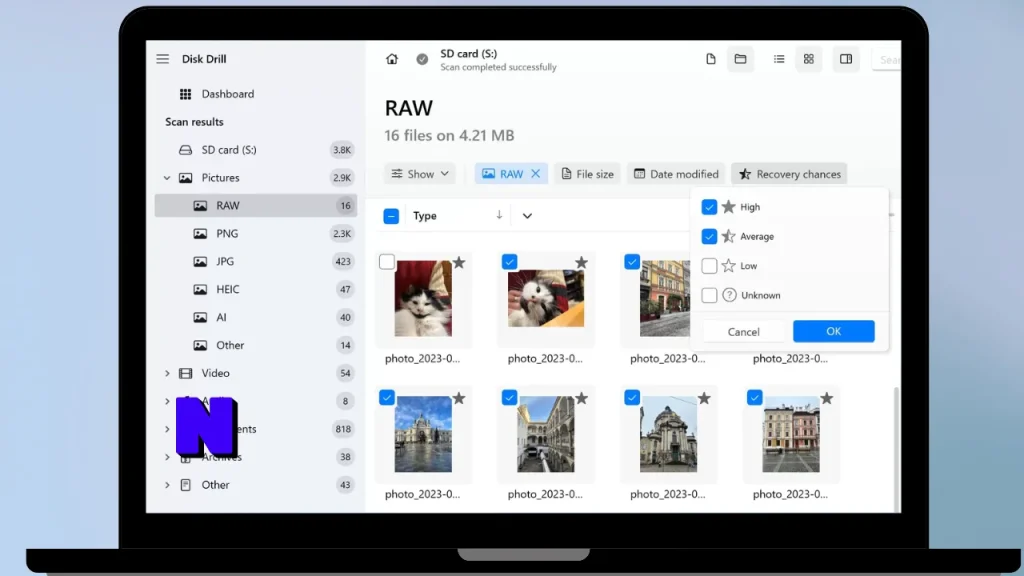Open the second cat photo thumbnail

click(x=546, y=298)
